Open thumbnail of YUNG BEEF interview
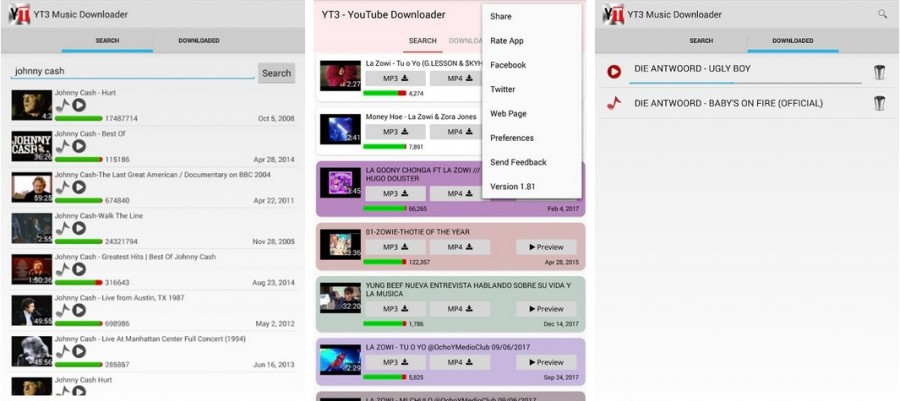 (340, 298)
